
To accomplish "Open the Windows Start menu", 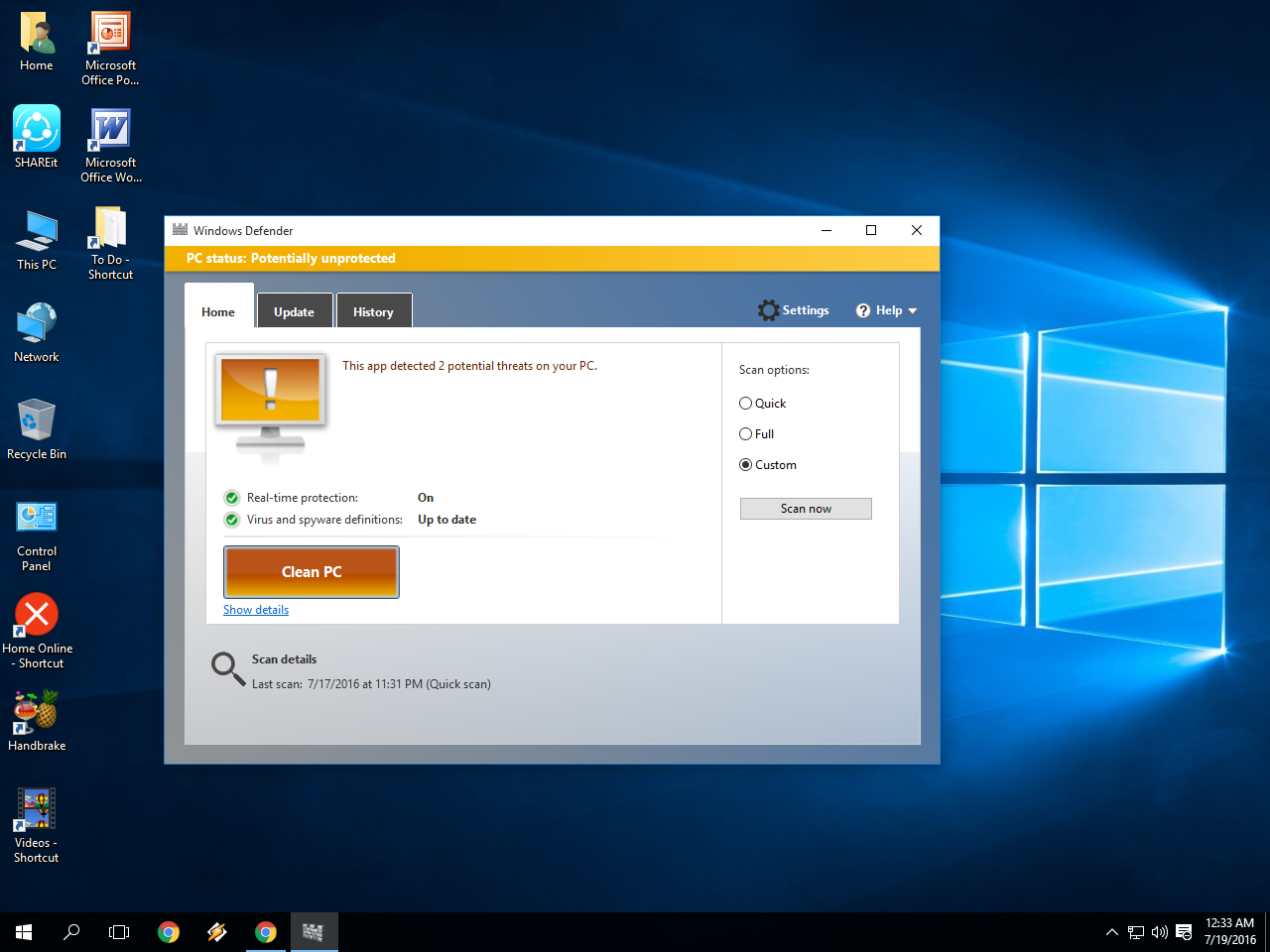I will click(x=24, y=932).
